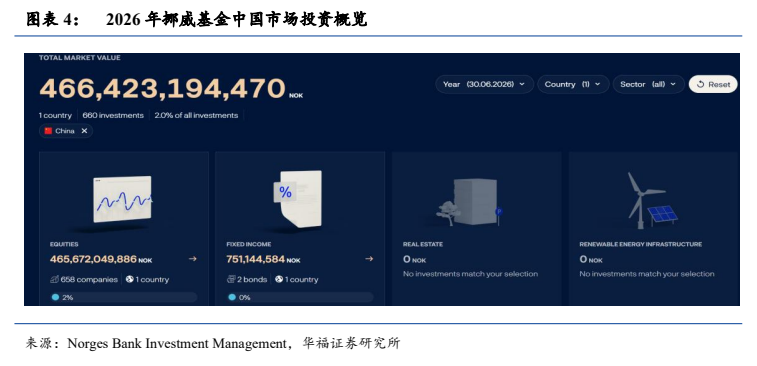Click the globe icon in Fixed Income card
Viewport: 757px width, 366px height.
tap(279, 279)
